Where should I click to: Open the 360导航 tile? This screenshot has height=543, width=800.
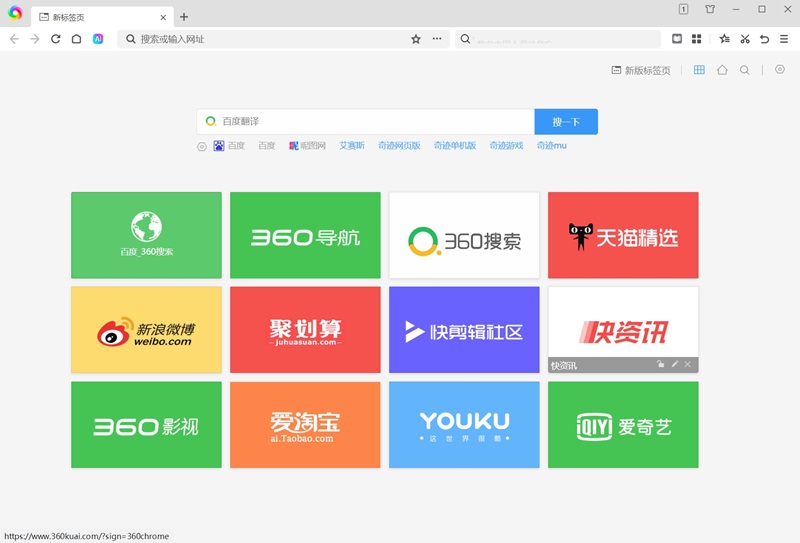point(305,235)
